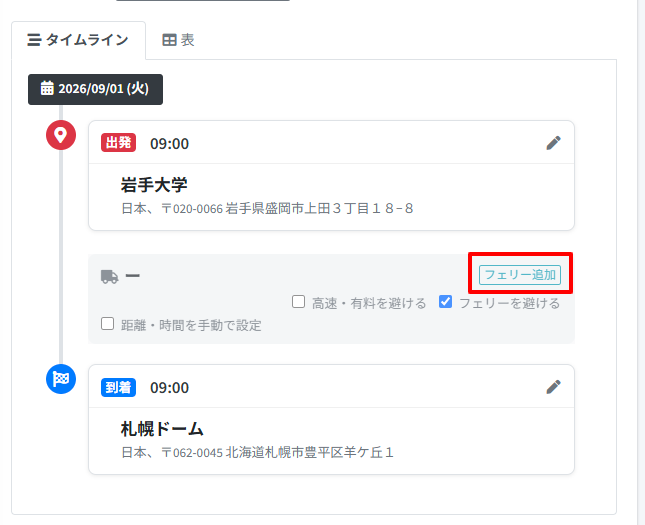Edit the 到着 card with pencil icon
645x525 pixels.
[553, 387]
